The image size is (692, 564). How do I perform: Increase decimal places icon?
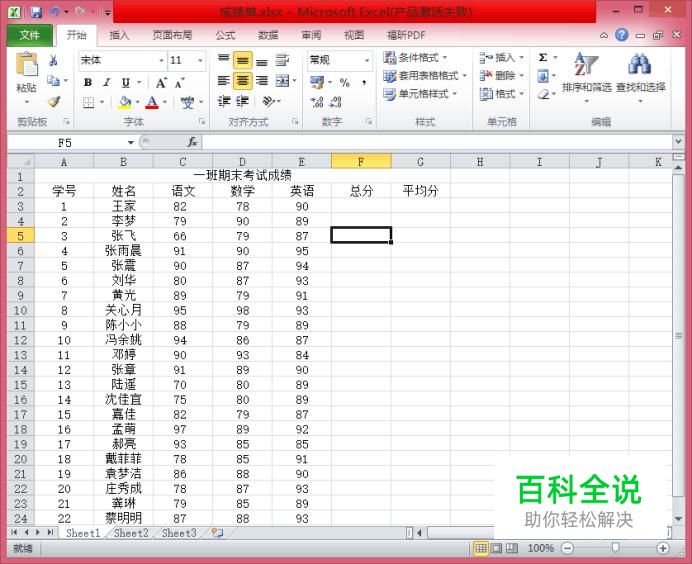(x=317, y=102)
